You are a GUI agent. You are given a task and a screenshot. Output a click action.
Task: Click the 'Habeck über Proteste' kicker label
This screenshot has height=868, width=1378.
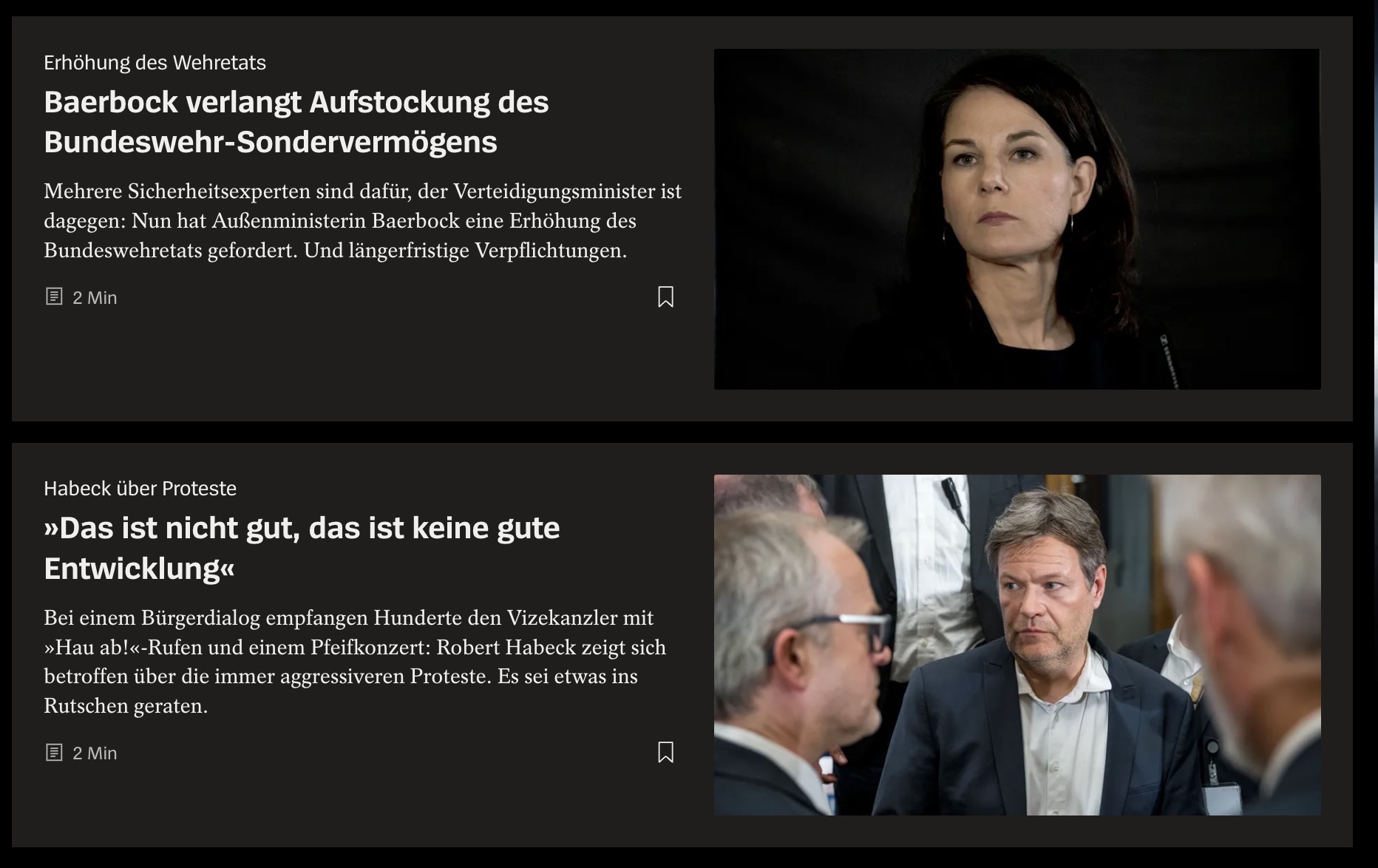(140, 488)
